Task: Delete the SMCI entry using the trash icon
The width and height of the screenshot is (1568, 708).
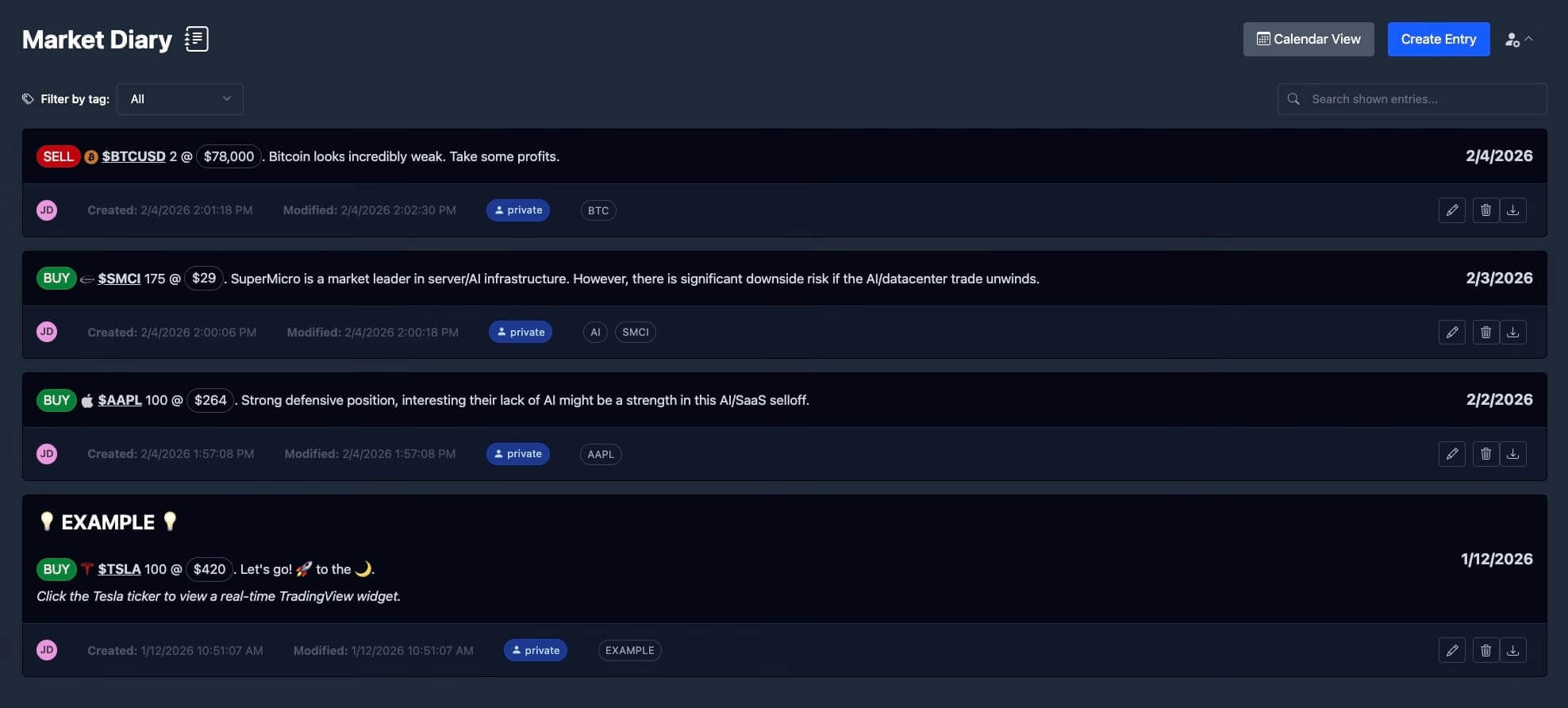Action: (x=1486, y=332)
